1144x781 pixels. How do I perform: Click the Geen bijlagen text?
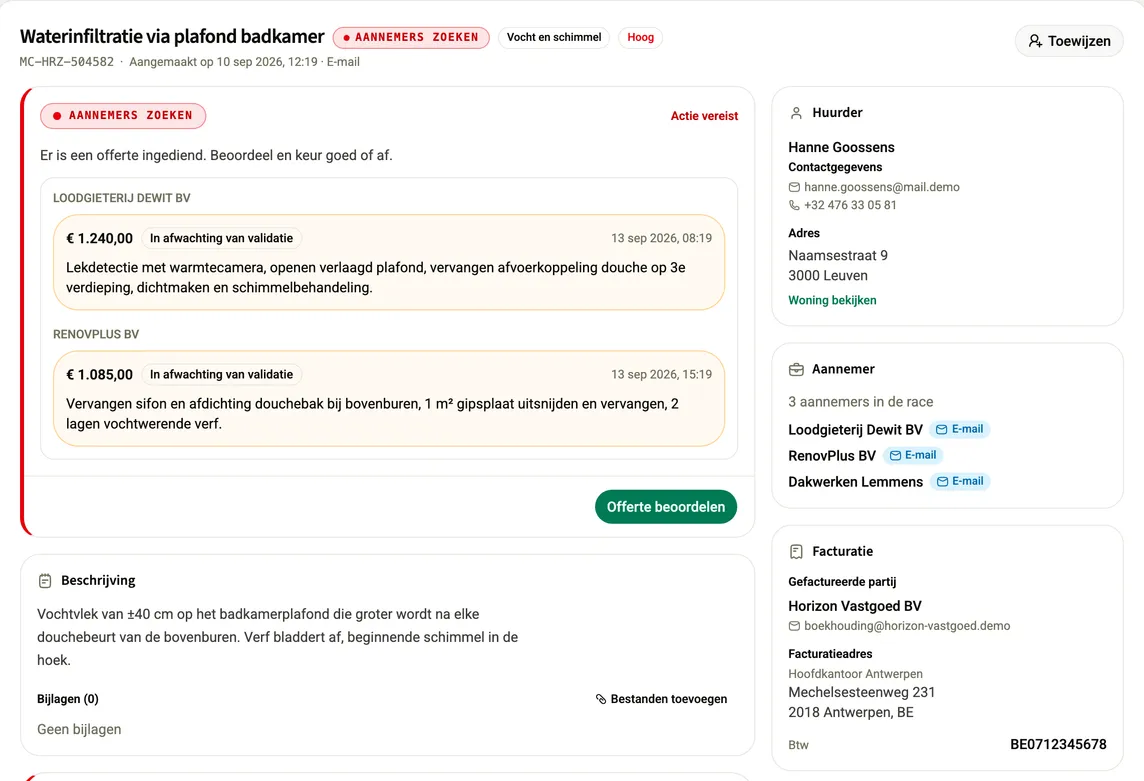pyautogui.click(x=79, y=729)
